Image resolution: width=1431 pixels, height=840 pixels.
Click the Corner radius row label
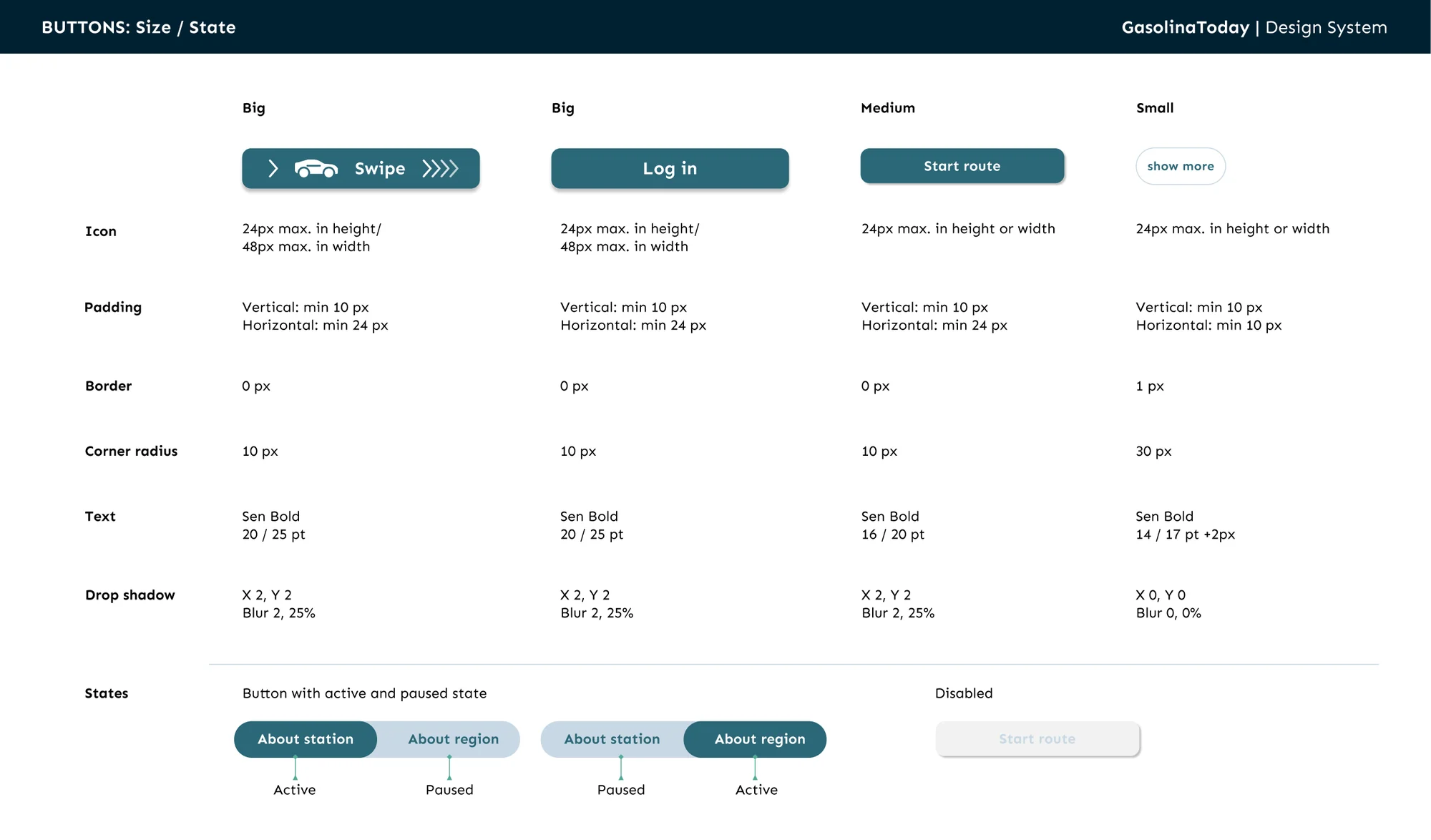click(x=132, y=451)
